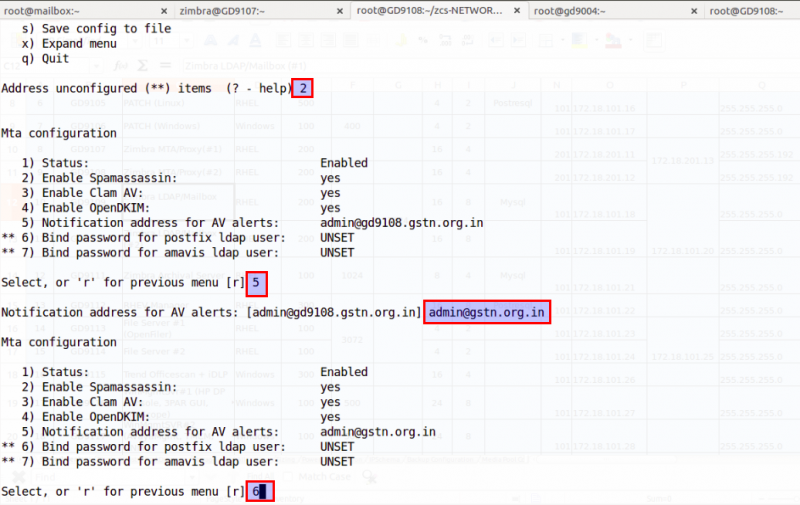Close the root@gd9004:~ tab

point(694,11)
